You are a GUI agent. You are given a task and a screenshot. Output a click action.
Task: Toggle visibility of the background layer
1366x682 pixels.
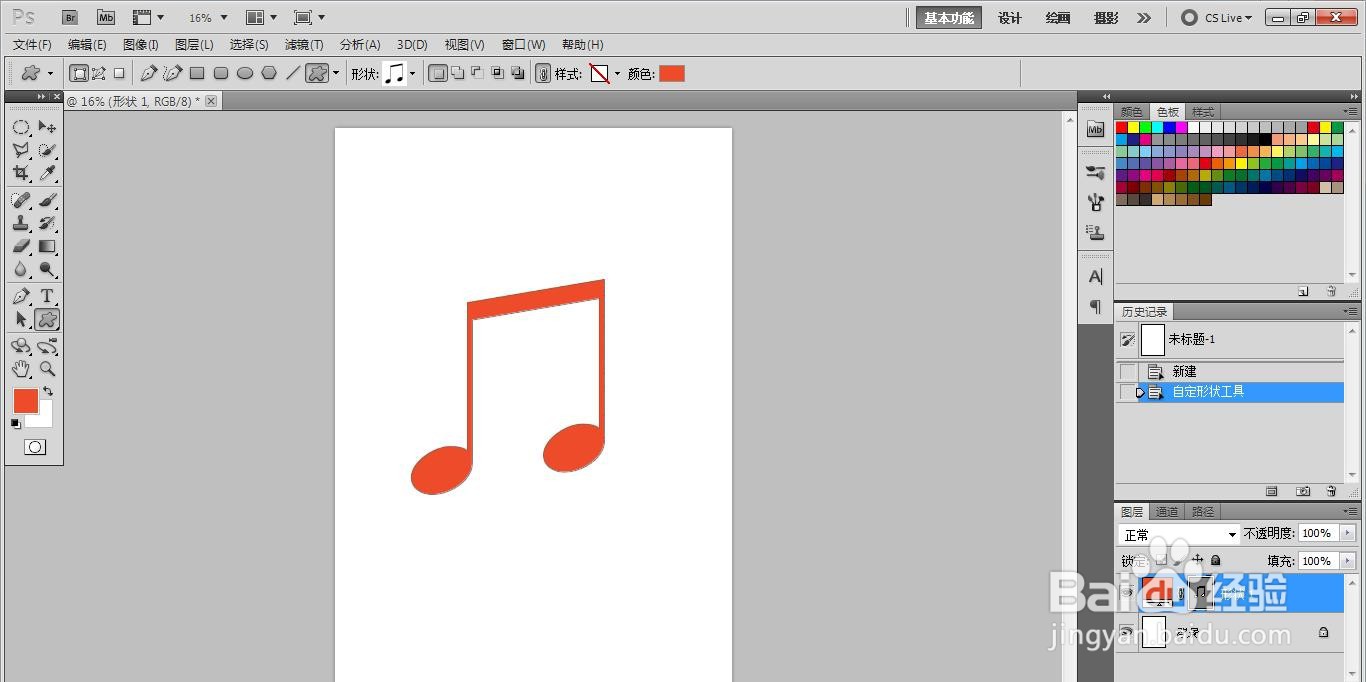1127,632
